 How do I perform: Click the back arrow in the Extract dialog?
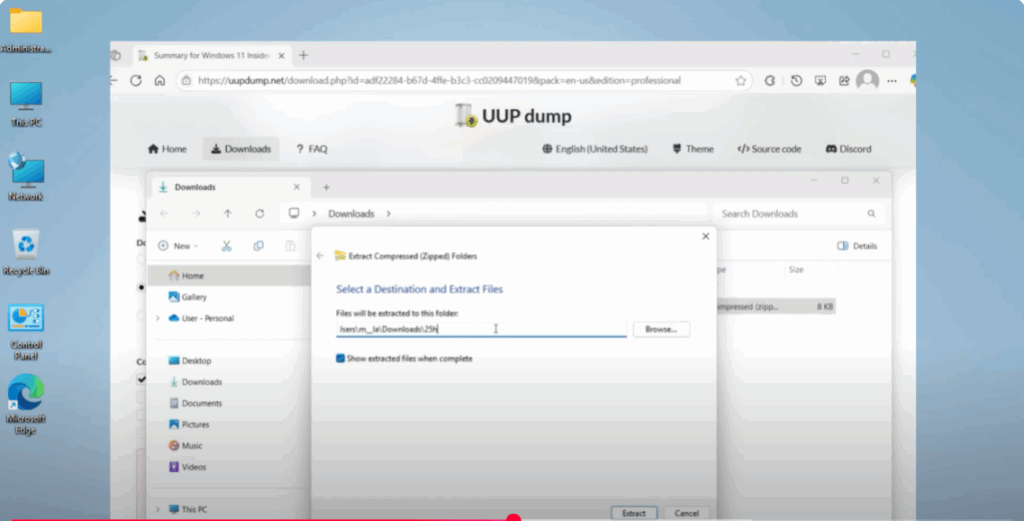click(x=320, y=256)
